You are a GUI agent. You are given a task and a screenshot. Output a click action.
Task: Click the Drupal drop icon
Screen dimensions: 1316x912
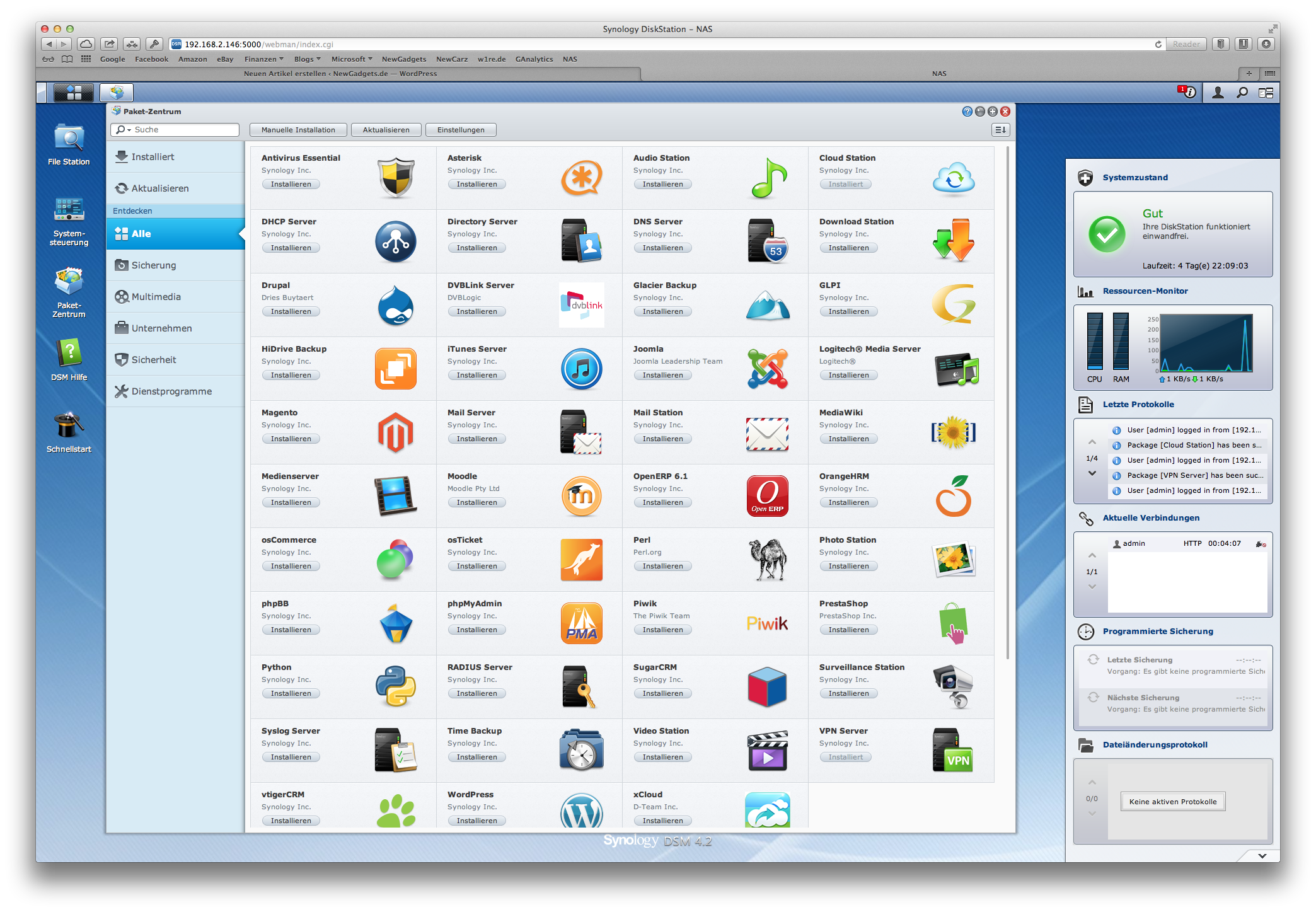396,305
